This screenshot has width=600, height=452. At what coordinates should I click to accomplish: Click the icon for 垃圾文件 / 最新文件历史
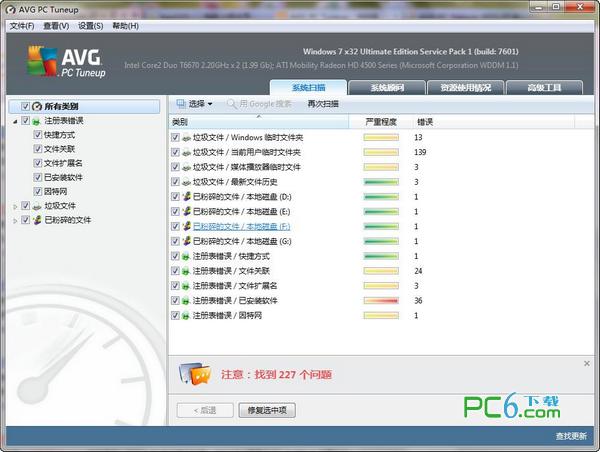pos(186,182)
